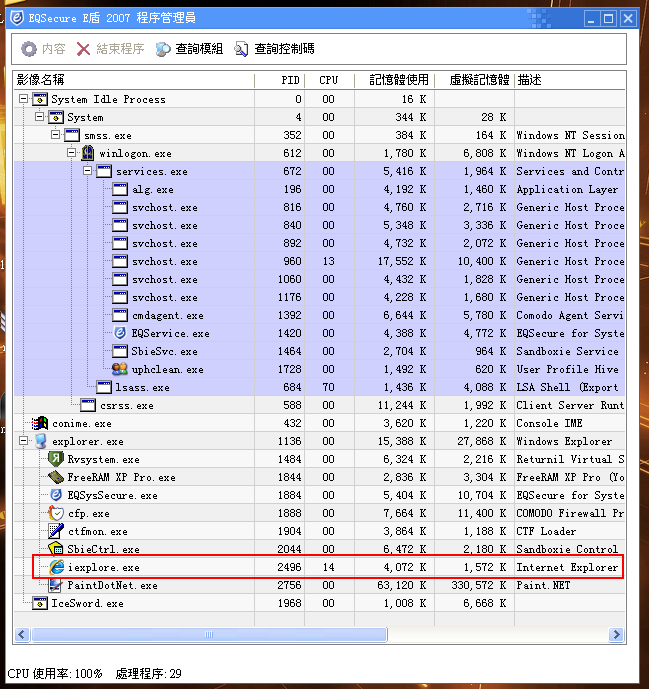Click the EQSecure shield icon in title bar
This screenshot has width=649, height=689.
(17, 18)
